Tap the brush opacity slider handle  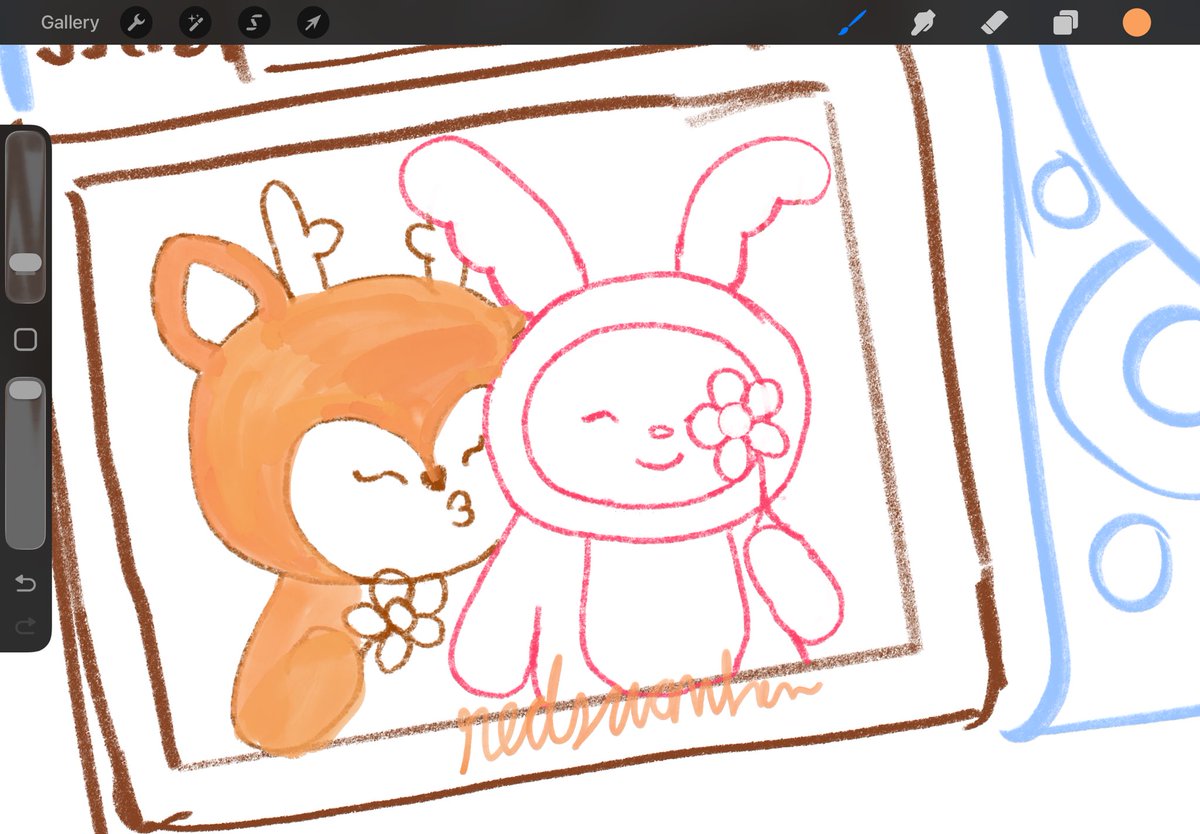[x=25, y=389]
